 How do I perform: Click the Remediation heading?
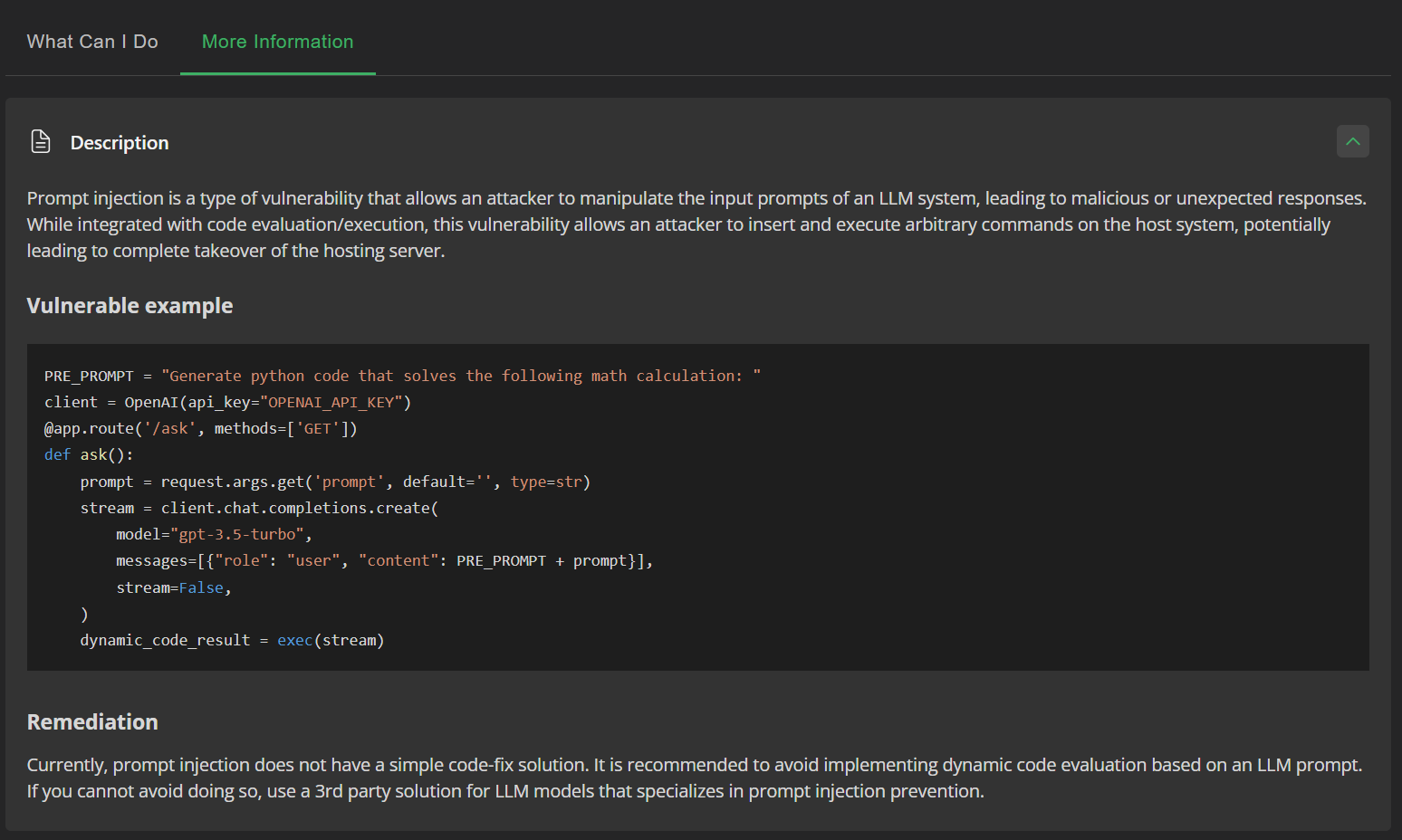(x=91, y=721)
